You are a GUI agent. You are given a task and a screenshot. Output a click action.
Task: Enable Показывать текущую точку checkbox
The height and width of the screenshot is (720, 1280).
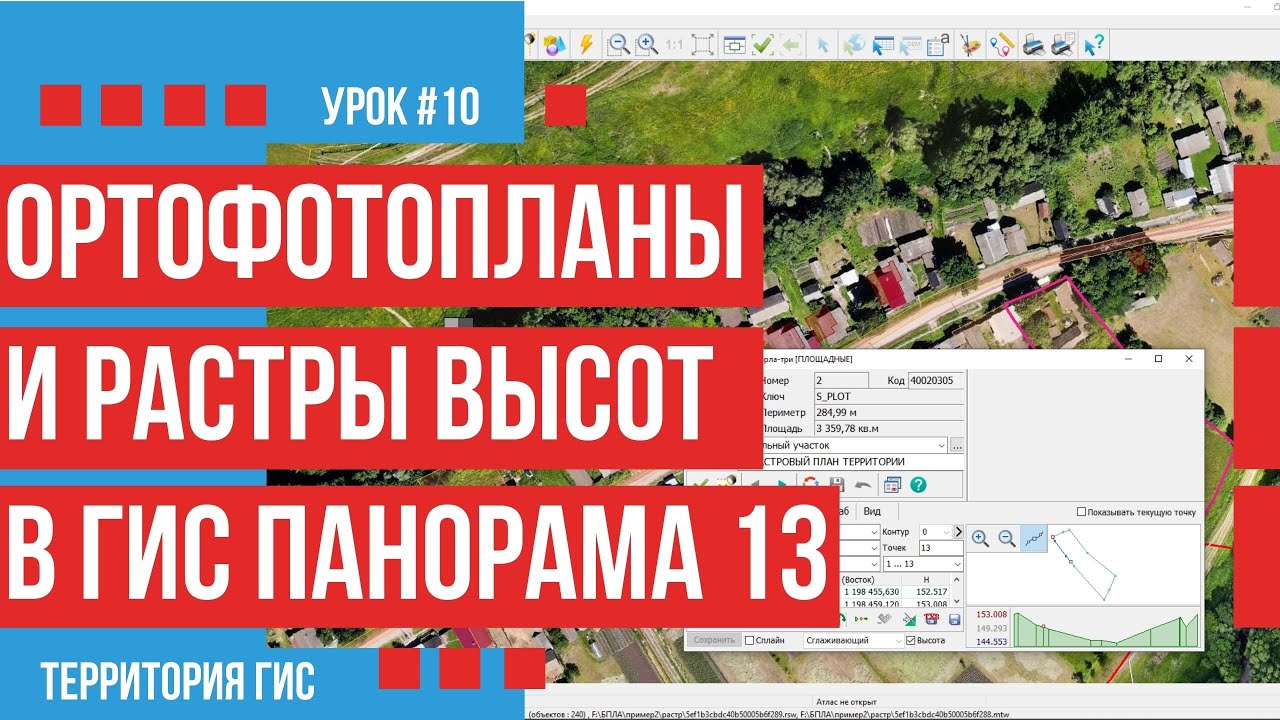pos(1082,512)
